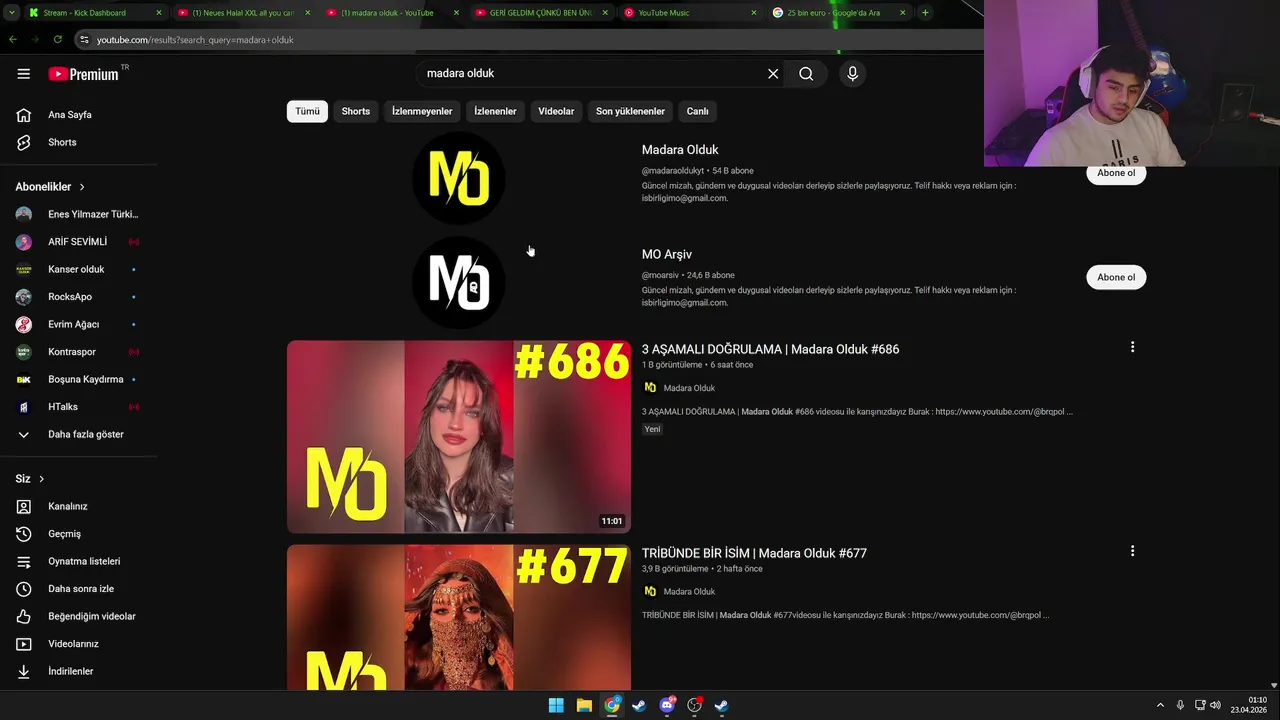The height and width of the screenshot is (720, 1280).
Task: Open the Madara Olduk channel name result
Action: pos(680,150)
